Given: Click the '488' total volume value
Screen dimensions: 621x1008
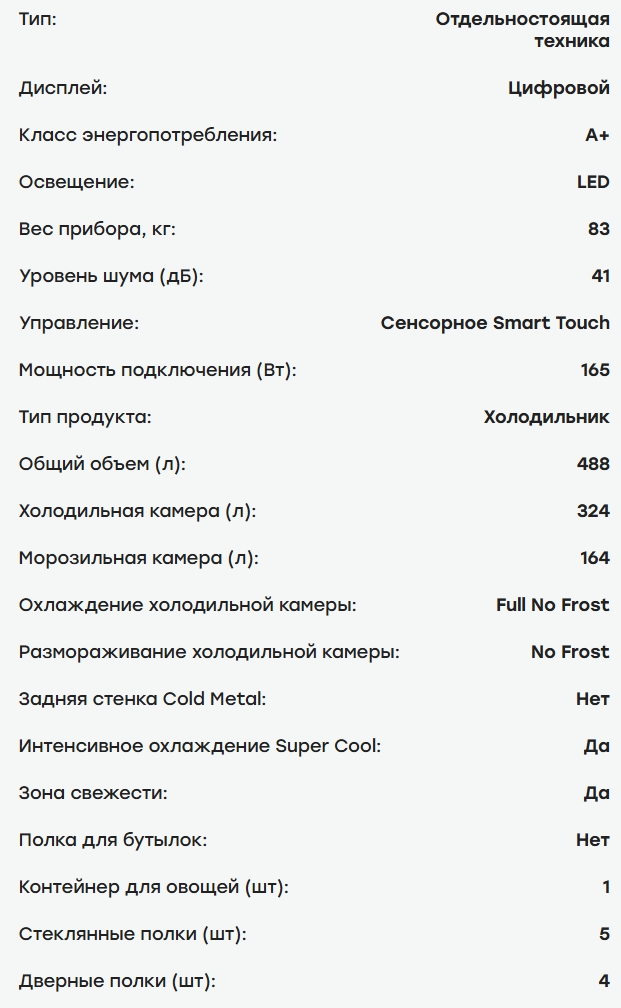Looking at the screenshot, I should pyautogui.click(x=593, y=464).
